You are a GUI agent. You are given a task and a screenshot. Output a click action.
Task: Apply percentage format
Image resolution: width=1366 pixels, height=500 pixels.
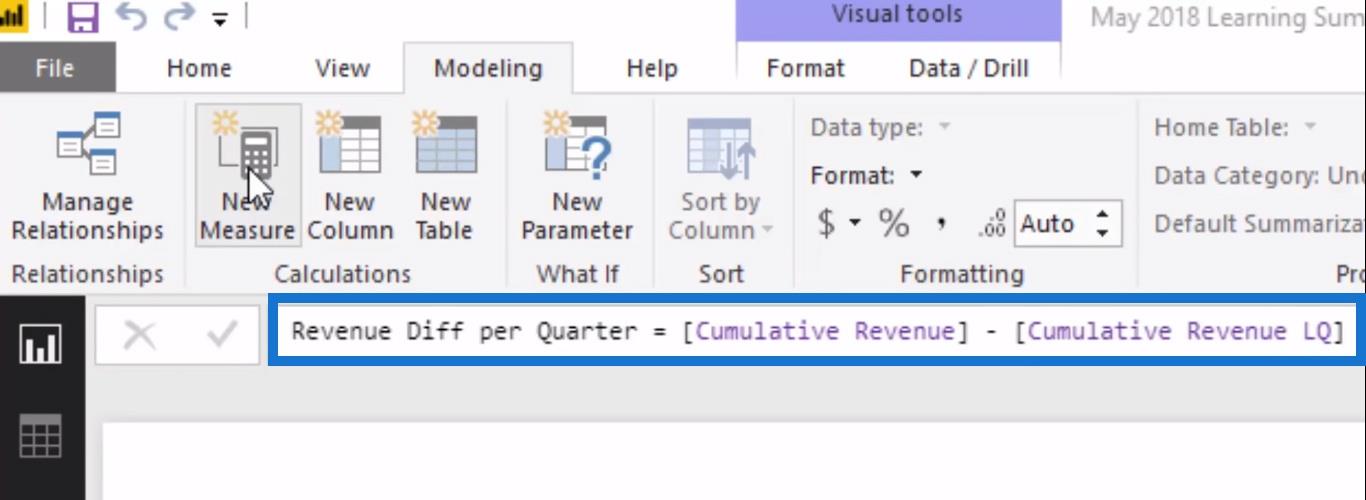(x=894, y=222)
